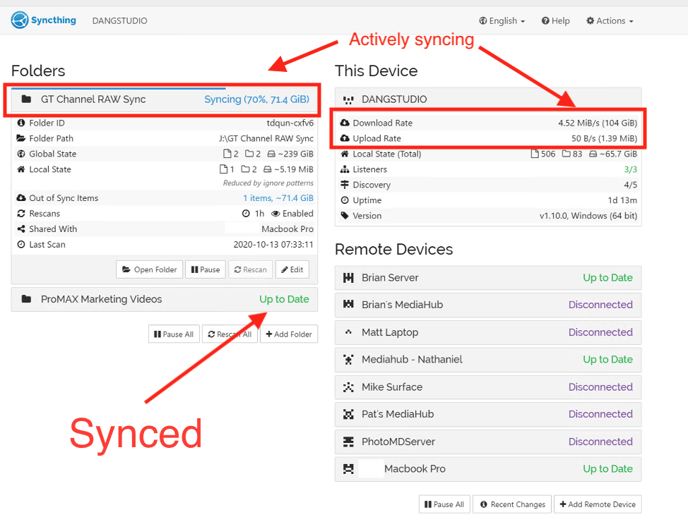Open the 1 items, ~71.4 GiB link
Screen dimensions: 688x529
[278, 198]
